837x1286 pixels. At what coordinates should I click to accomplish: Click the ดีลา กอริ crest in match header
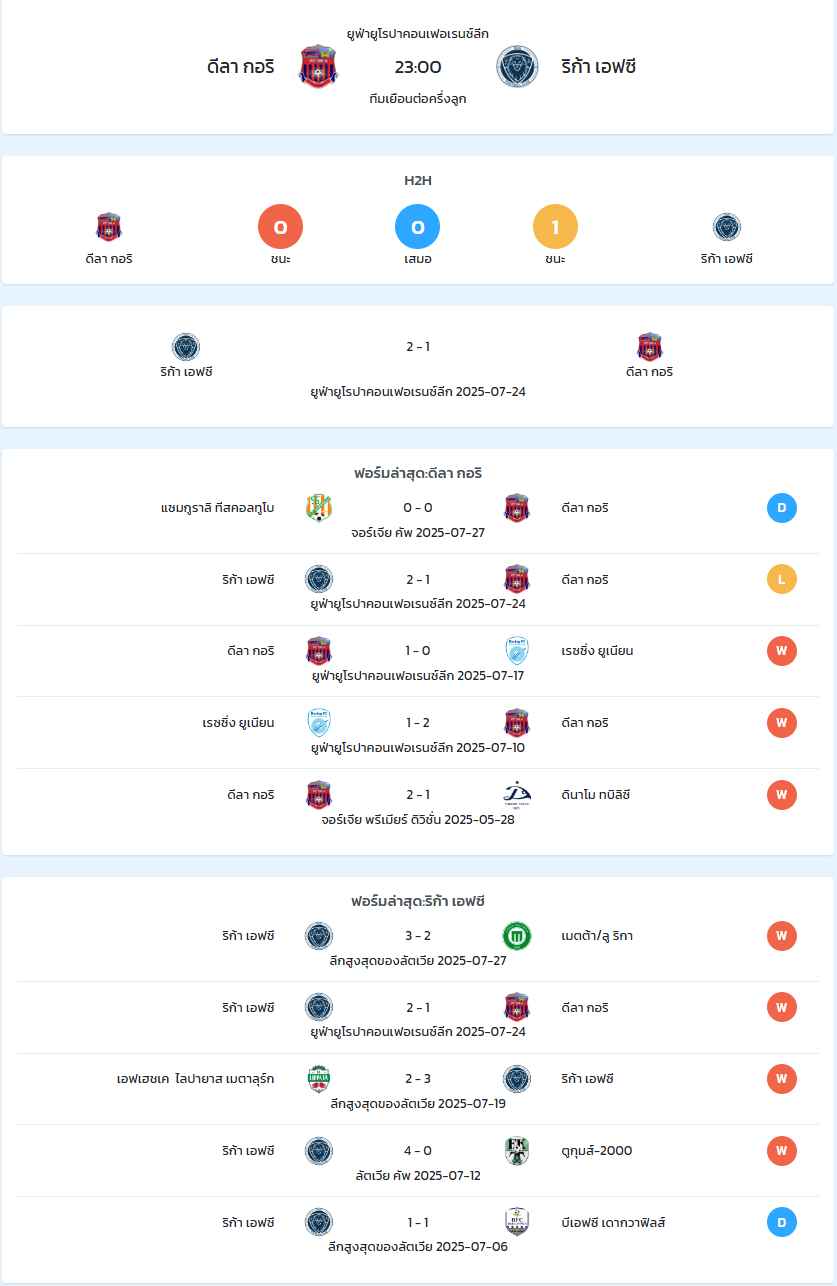tap(319, 66)
